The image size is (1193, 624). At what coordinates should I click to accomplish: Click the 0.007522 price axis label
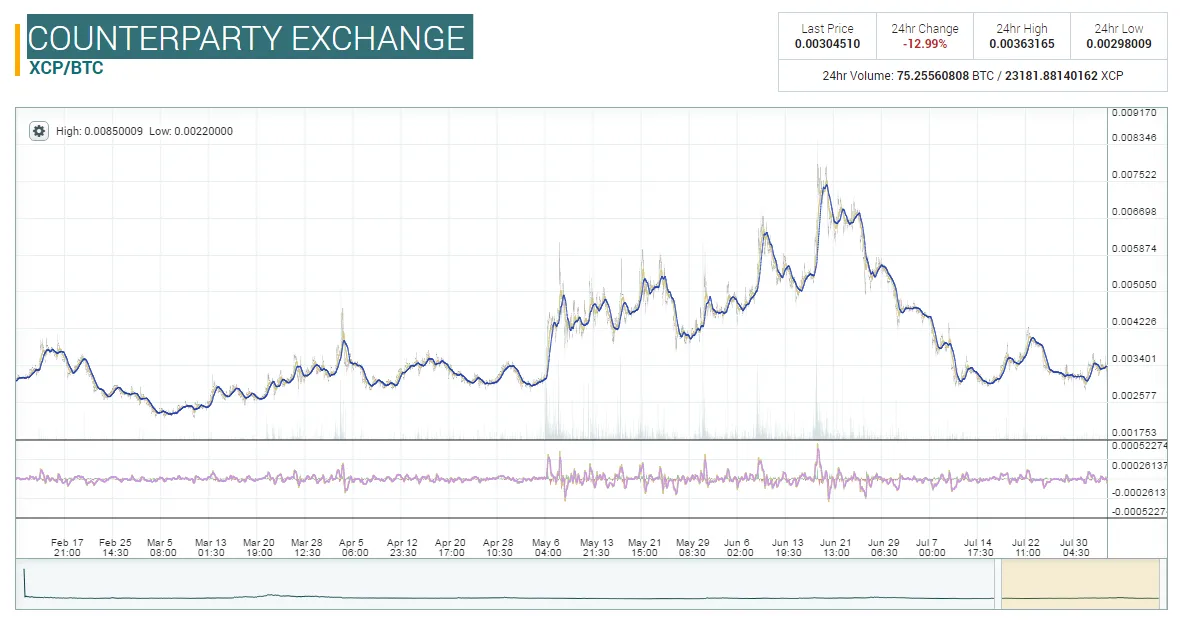pos(1134,174)
